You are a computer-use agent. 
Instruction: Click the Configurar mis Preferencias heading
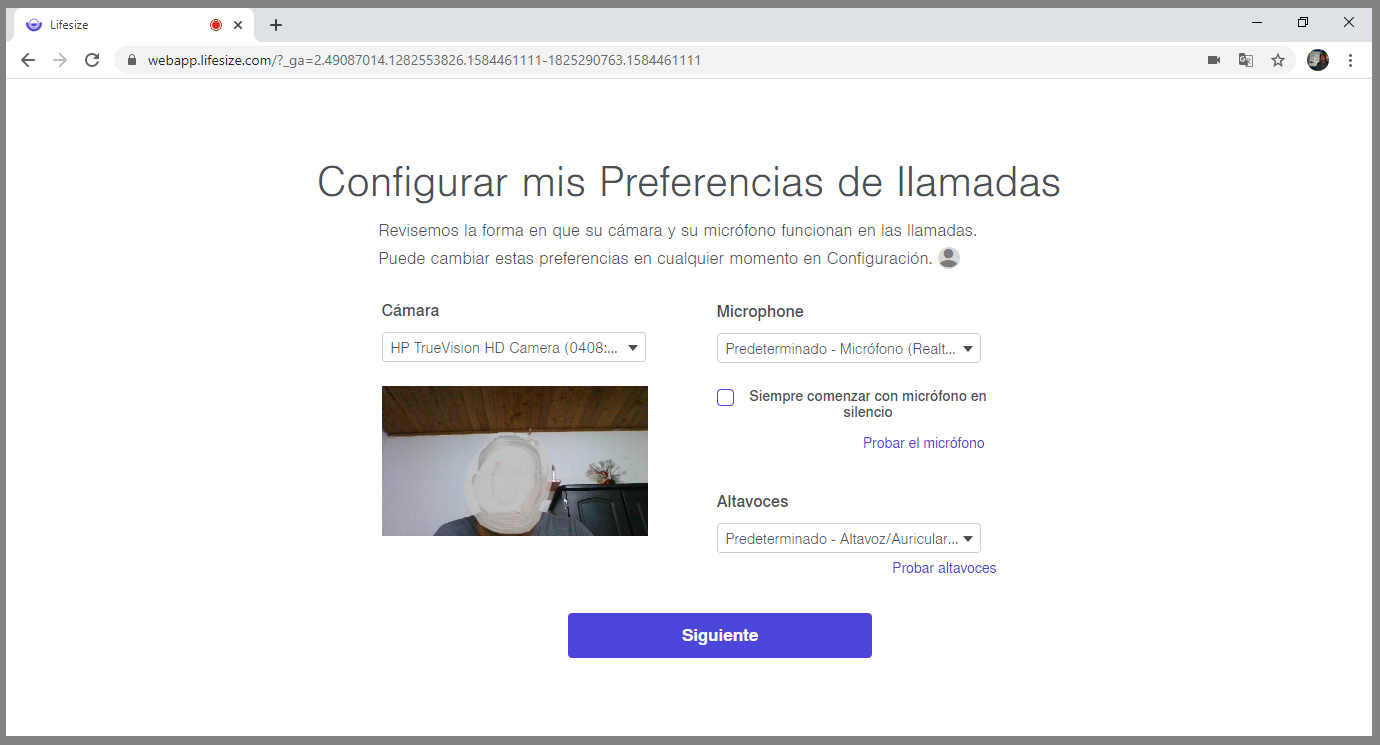pyautogui.click(x=689, y=183)
